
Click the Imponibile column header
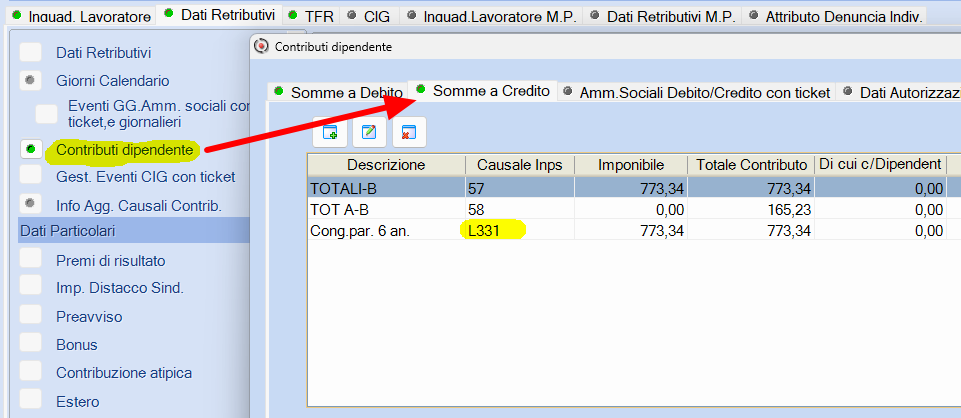click(631, 164)
